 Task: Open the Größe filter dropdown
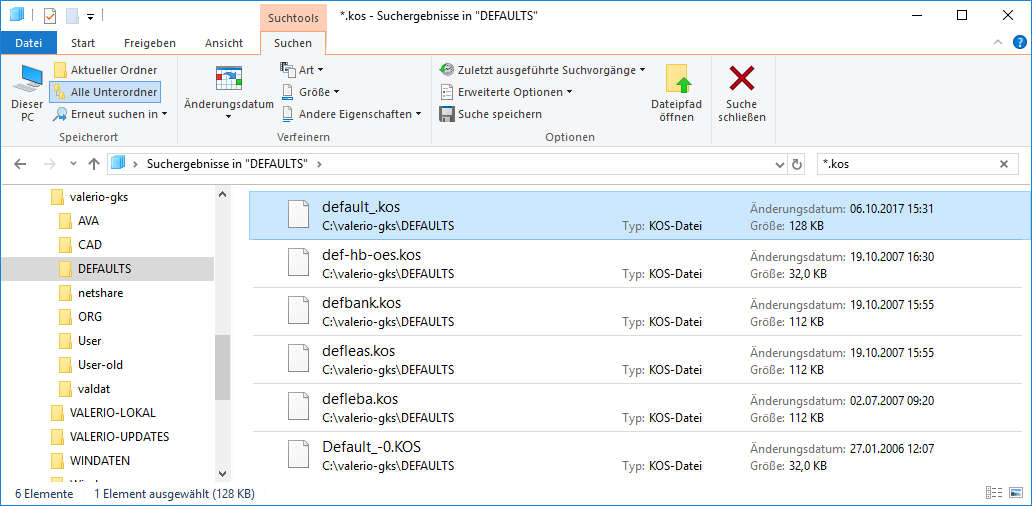pyautogui.click(x=310, y=92)
